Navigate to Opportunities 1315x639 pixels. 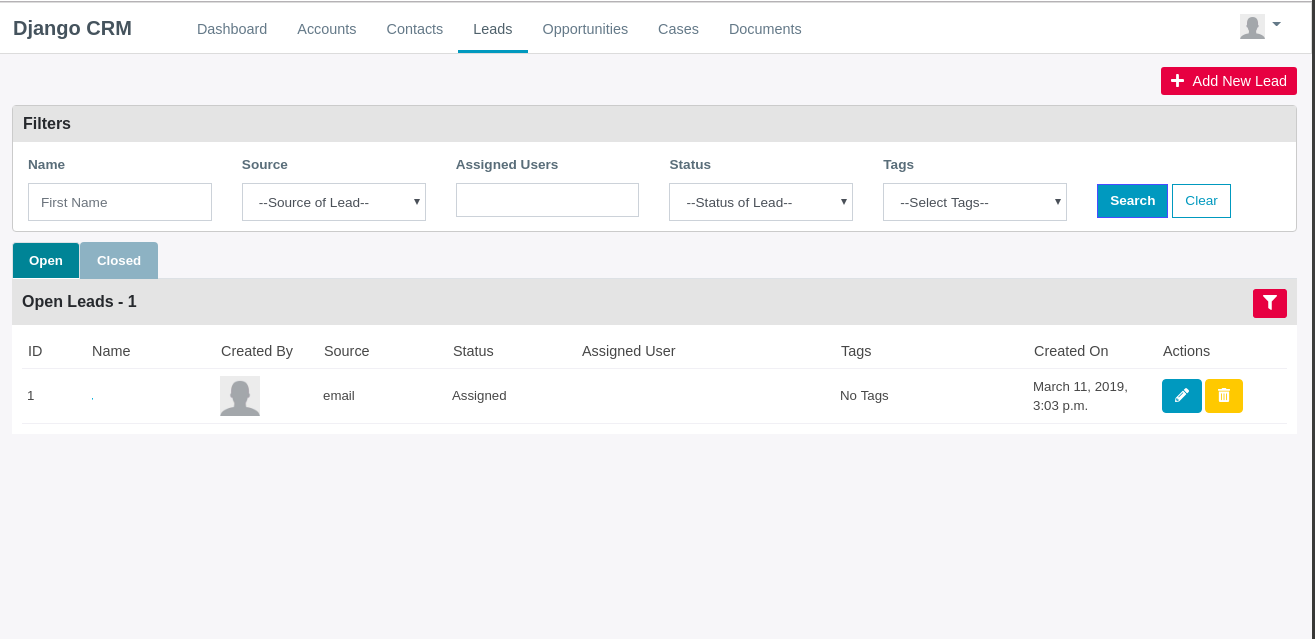[585, 29]
